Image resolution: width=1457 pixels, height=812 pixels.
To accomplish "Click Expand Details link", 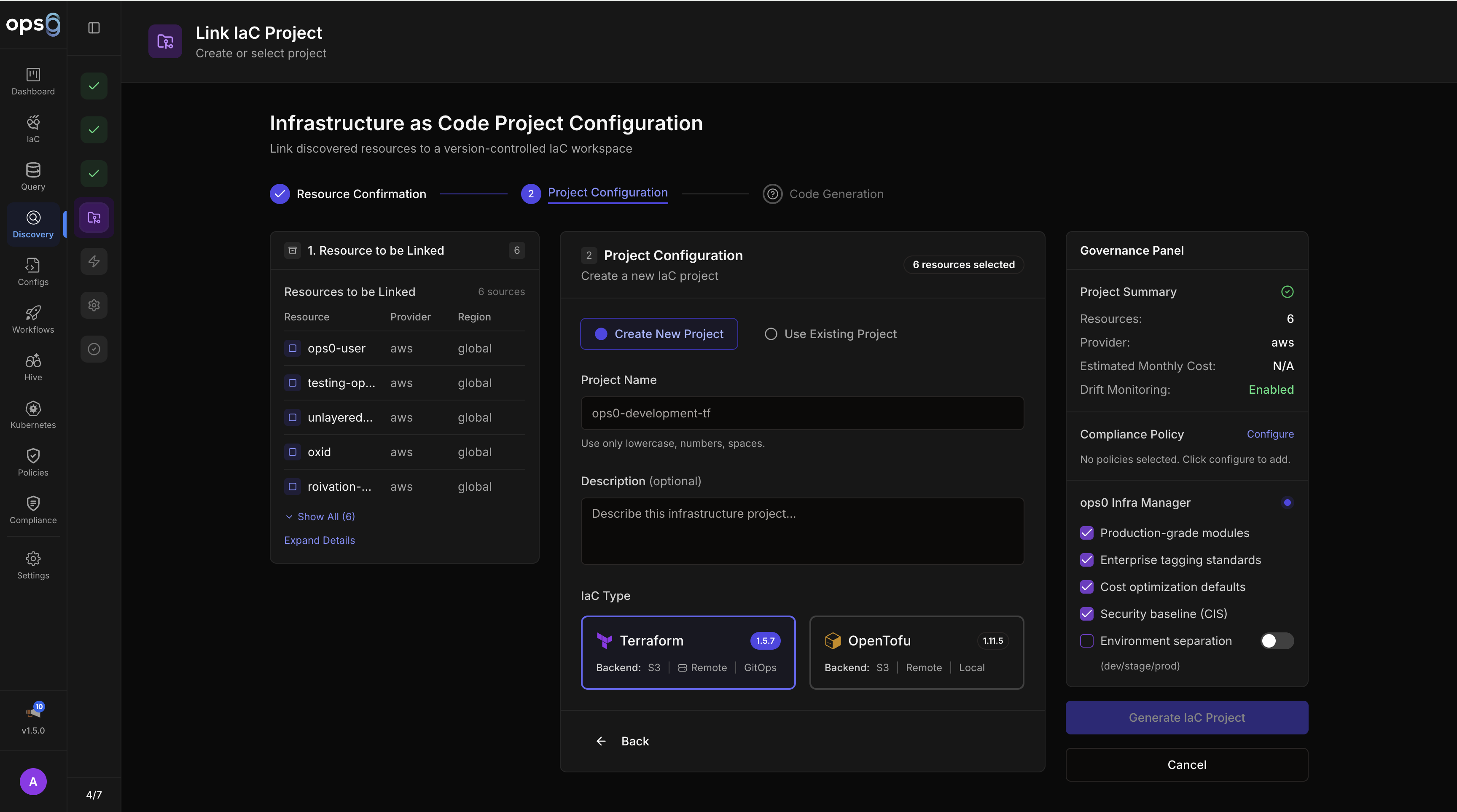I will [320, 540].
